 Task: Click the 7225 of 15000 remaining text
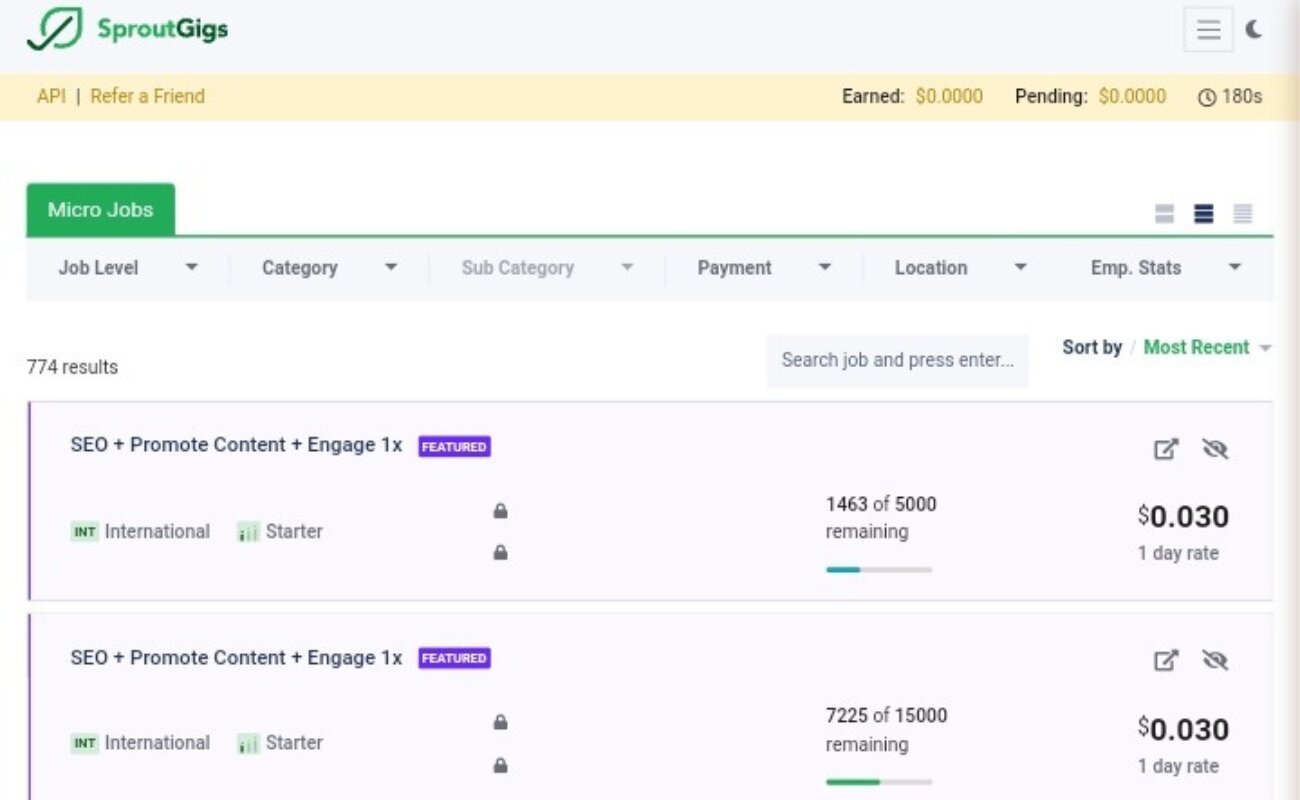click(886, 730)
